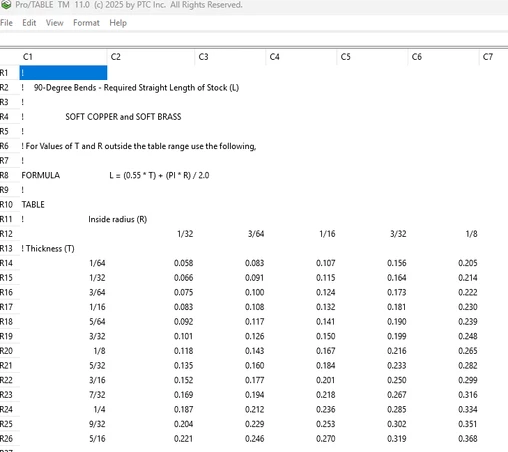The width and height of the screenshot is (508, 452).
Task: Click value 0.058 in row R14
Action: click(183, 263)
